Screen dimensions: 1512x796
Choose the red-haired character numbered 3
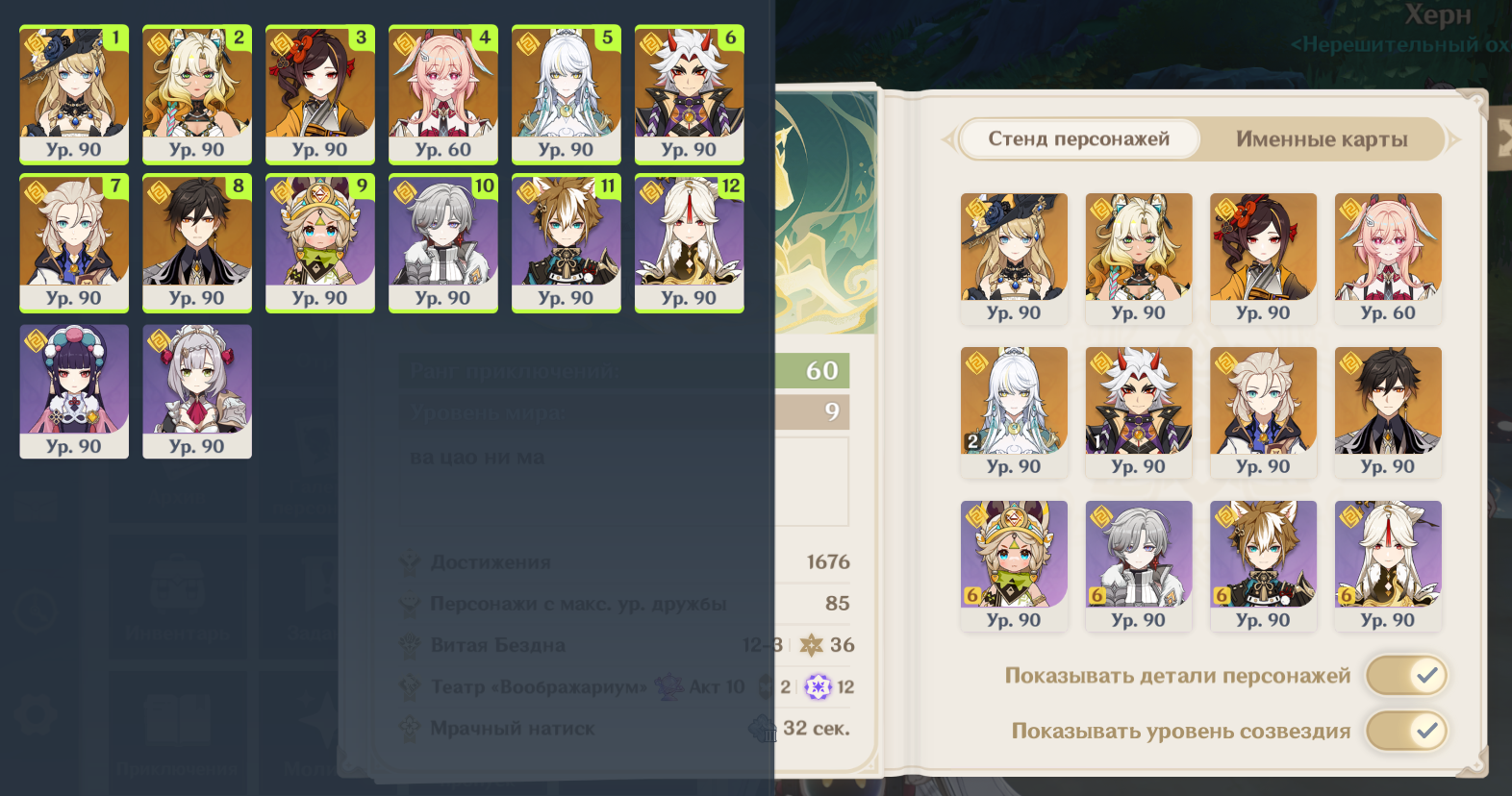tap(320, 94)
